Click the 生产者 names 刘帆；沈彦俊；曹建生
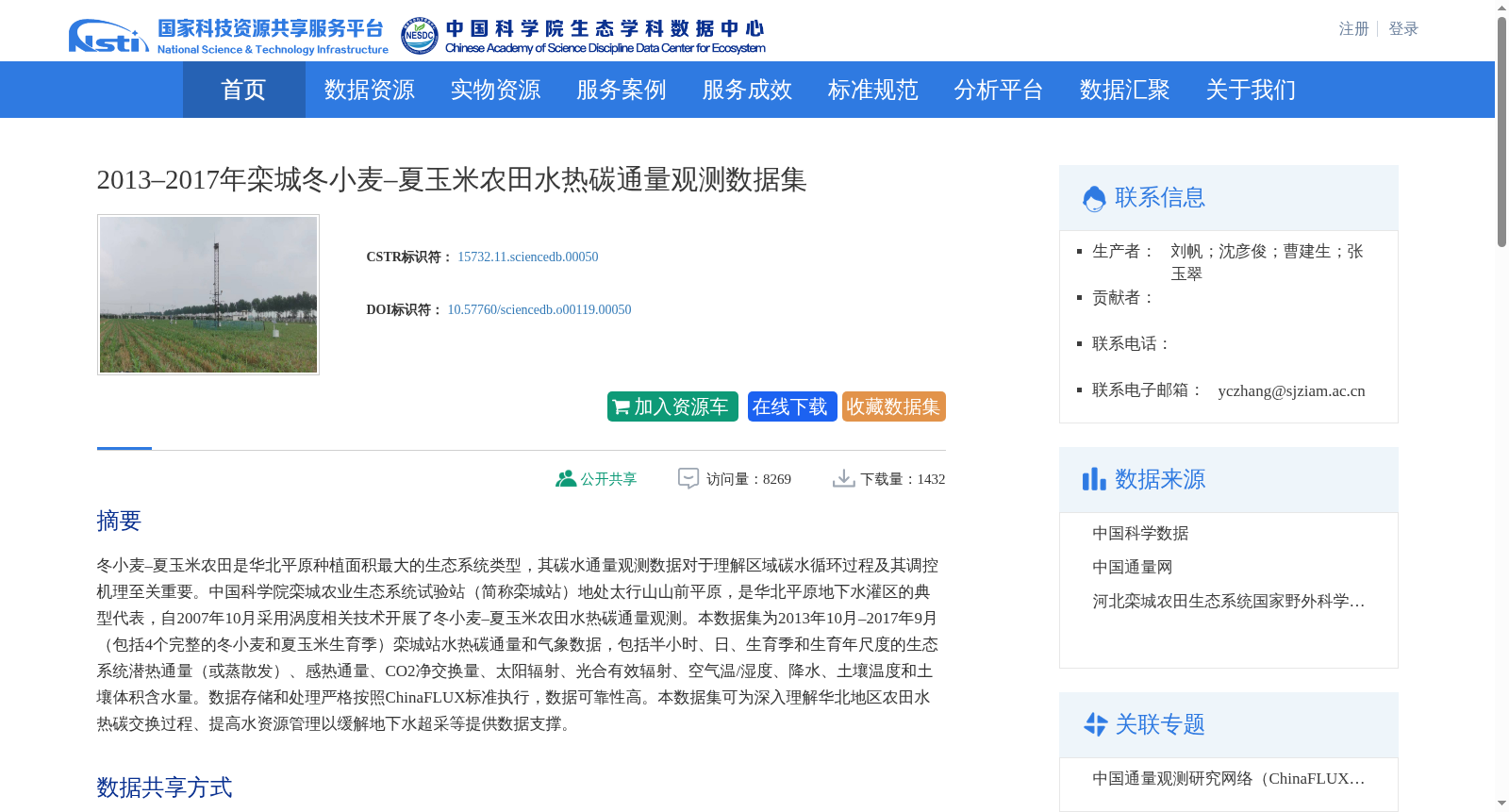The width and height of the screenshot is (1509, 812). coord(1267,262)
